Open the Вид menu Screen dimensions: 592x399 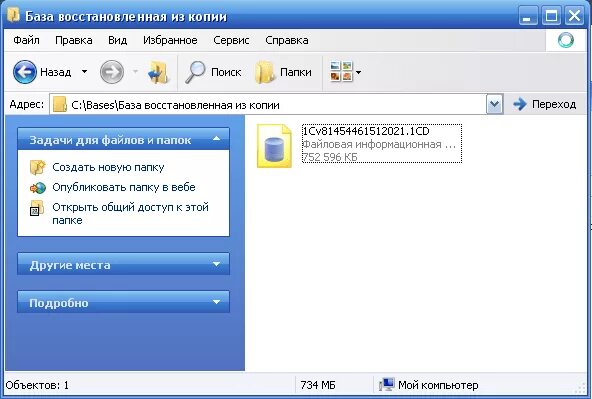[x=117, y=40]
